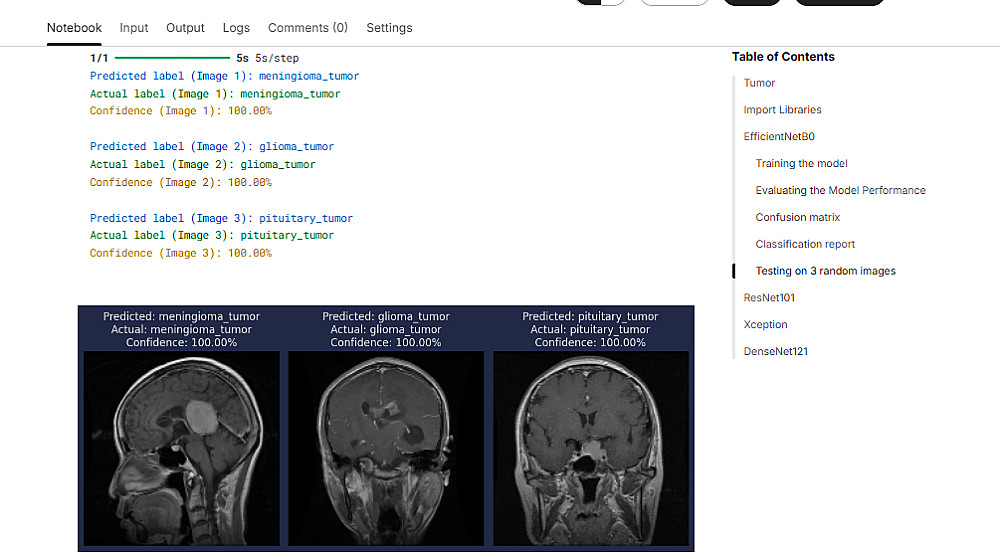Go to Confusion matrix section

pos(797,218)
